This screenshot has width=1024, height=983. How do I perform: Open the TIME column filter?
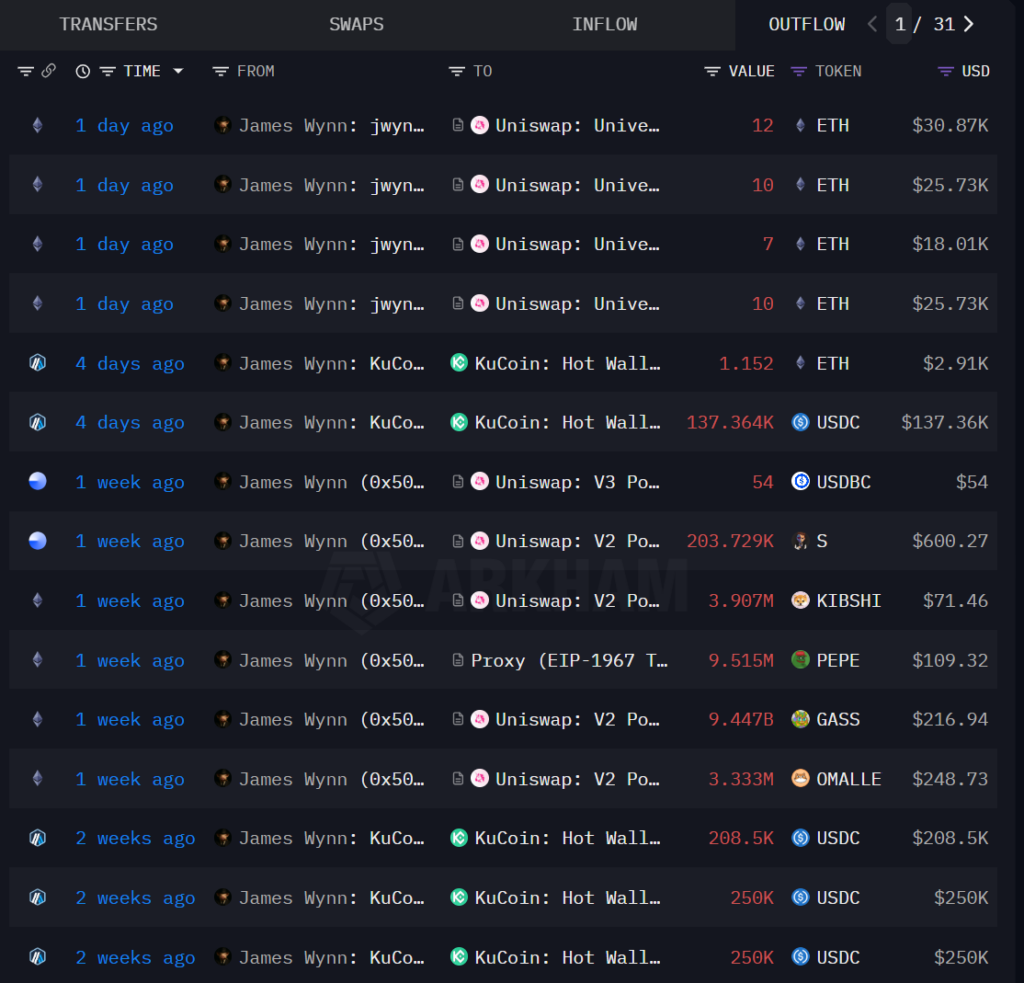tap(107, 71)
